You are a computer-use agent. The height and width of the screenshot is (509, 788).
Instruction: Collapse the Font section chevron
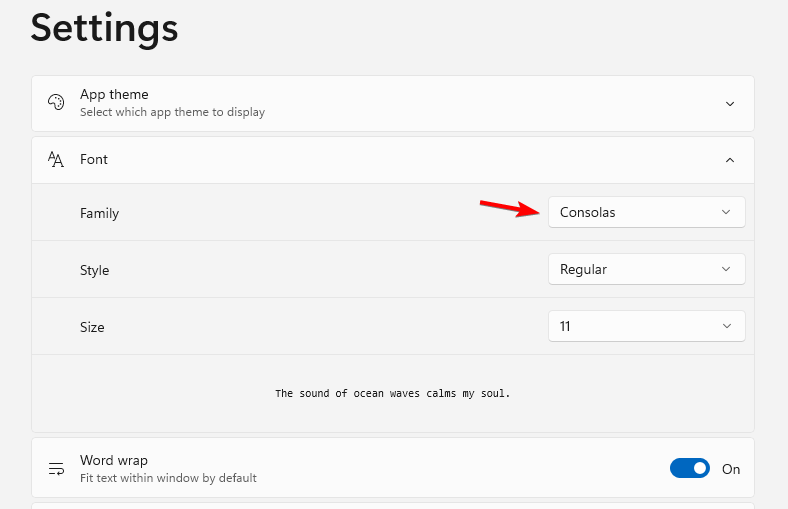point(730,160)
